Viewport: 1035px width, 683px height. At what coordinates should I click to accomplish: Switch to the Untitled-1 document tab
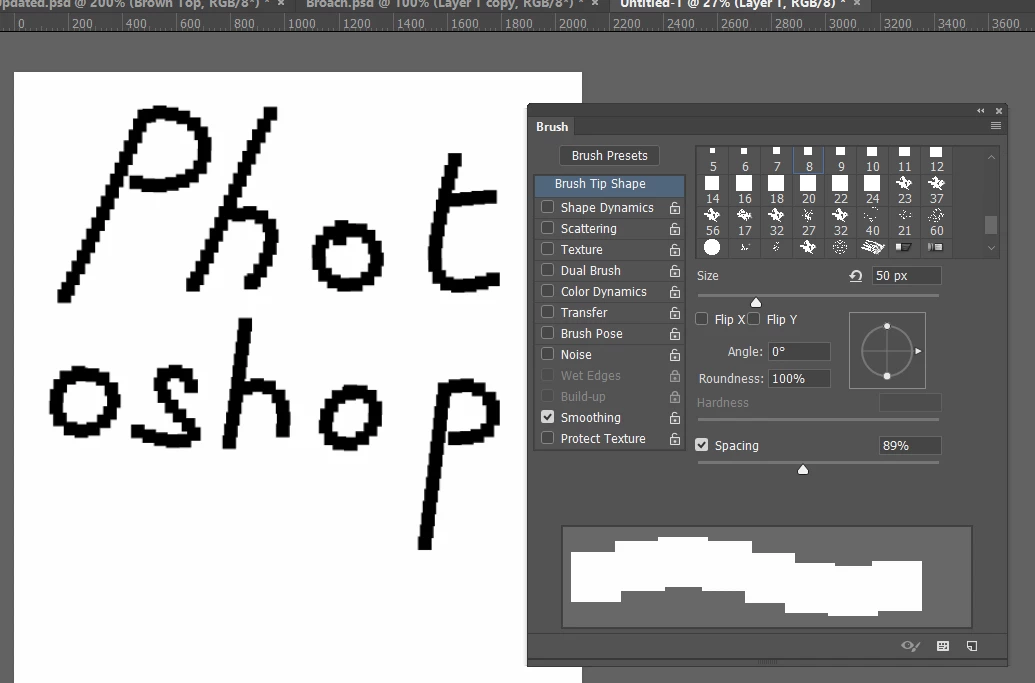coord(732,4)
